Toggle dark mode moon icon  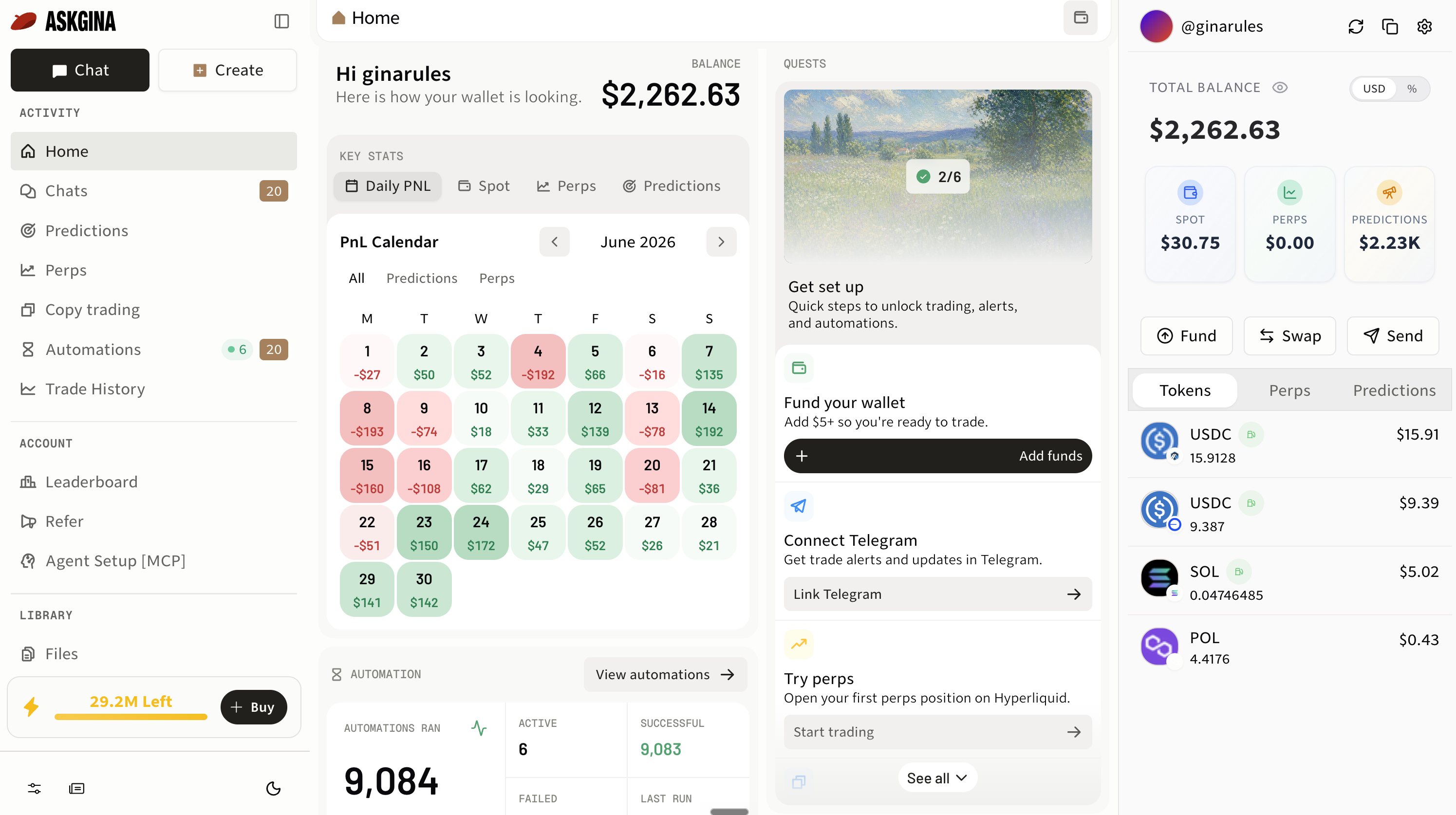coord(274,788)
